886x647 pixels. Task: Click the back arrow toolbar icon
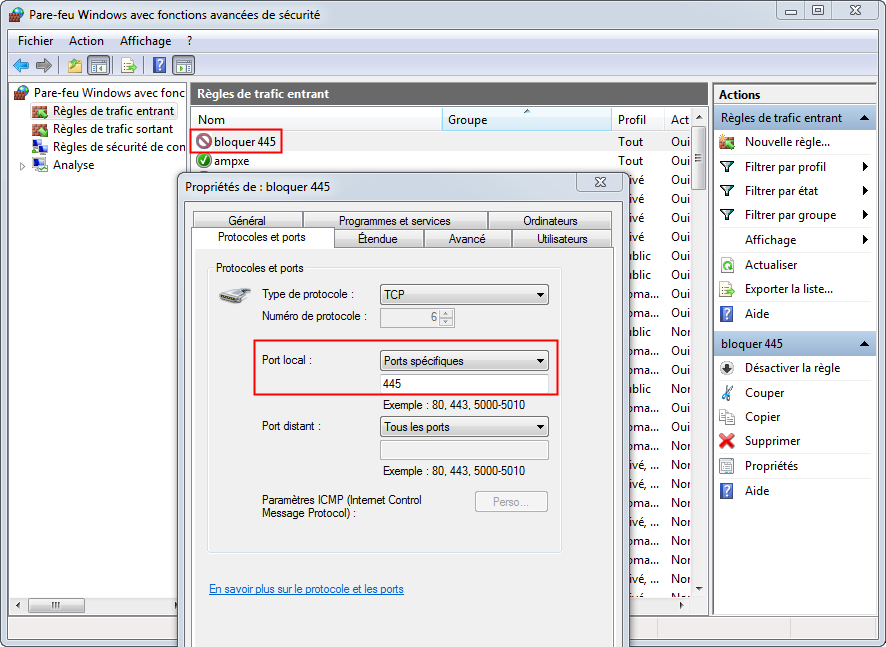pyautogui.click(x=21, y=66)
